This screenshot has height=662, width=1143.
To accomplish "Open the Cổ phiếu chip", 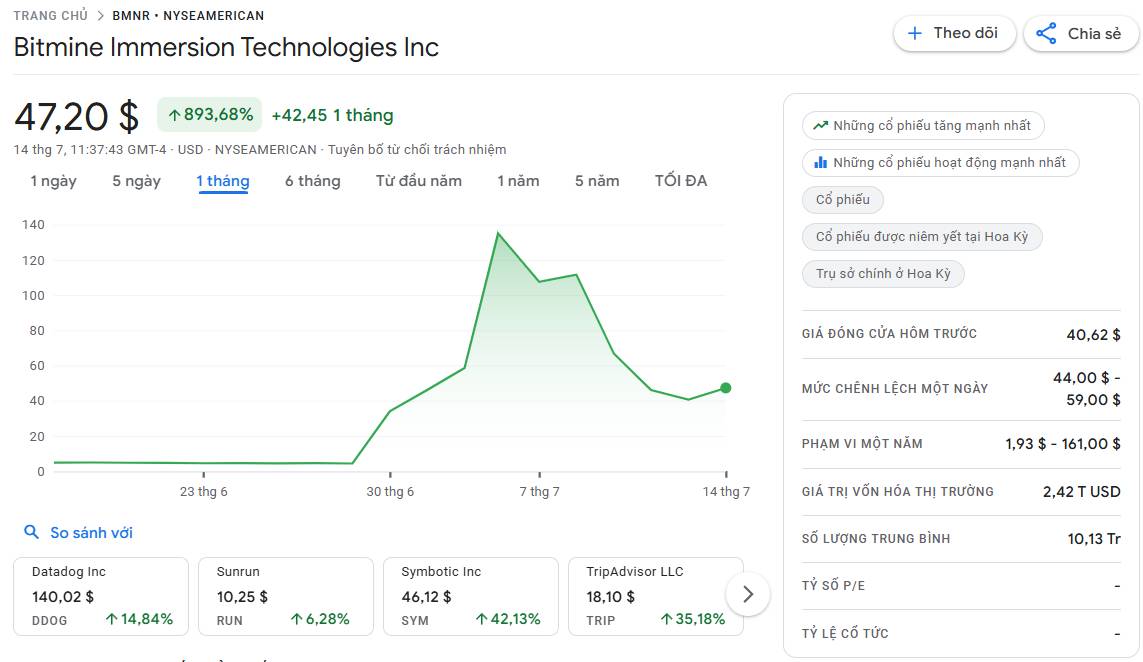I will (x=843, y=200).
